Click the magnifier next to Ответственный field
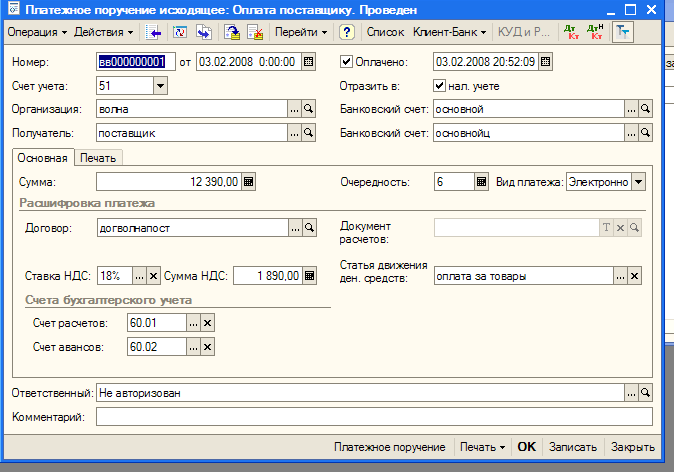 pos(645,393)
